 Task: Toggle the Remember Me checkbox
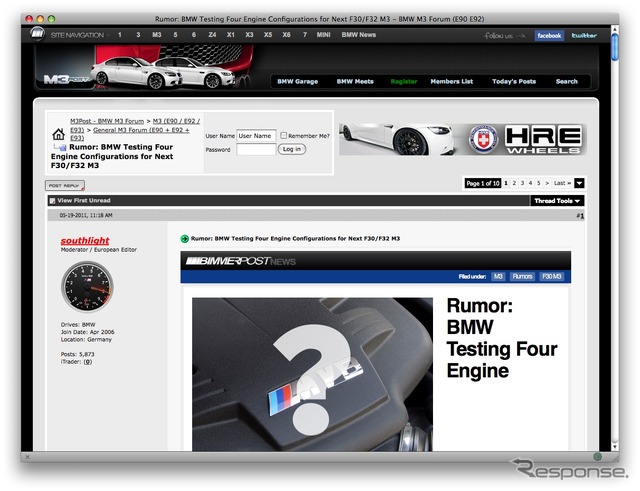tap(284, 136)
